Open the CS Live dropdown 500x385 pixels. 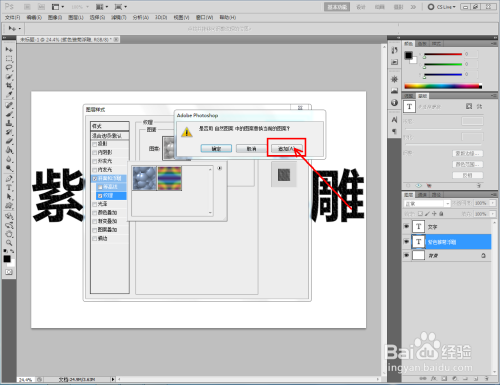442,7
